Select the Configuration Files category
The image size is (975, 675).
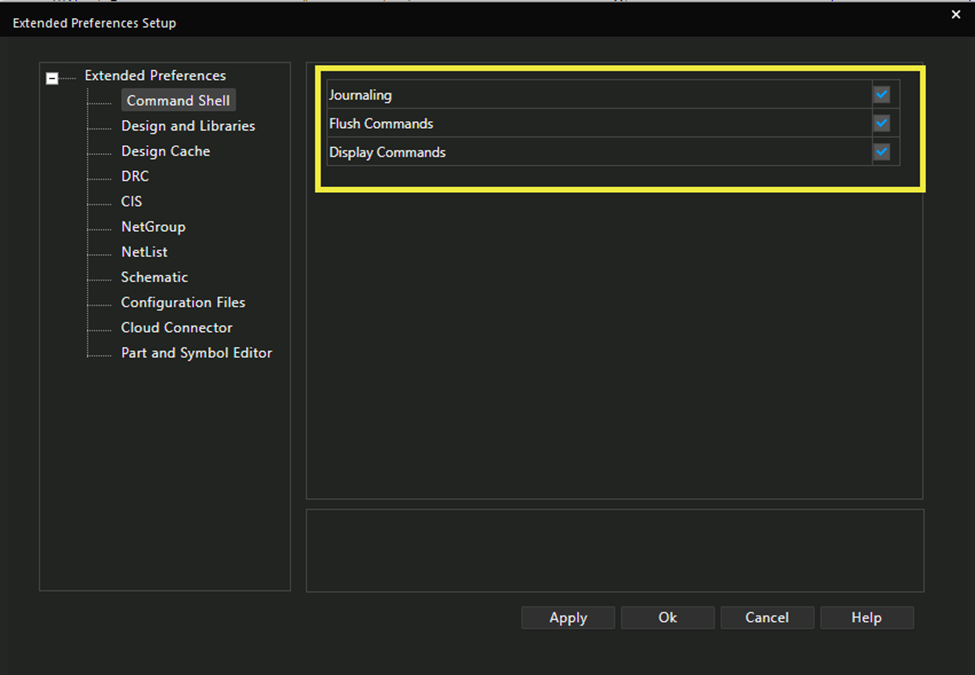pos(183,302)
